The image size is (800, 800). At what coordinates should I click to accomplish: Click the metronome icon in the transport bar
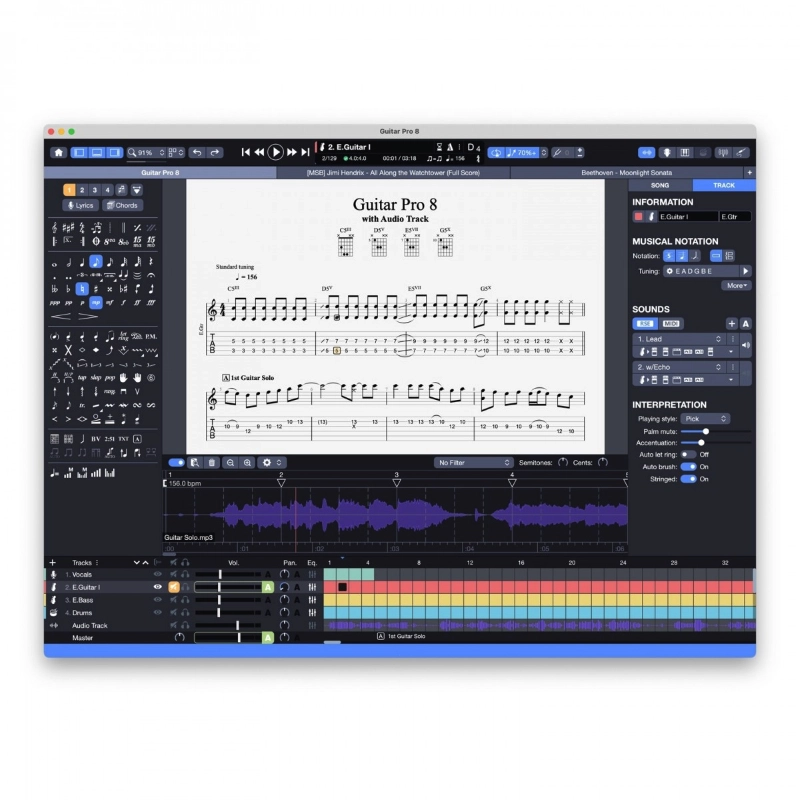450,148
